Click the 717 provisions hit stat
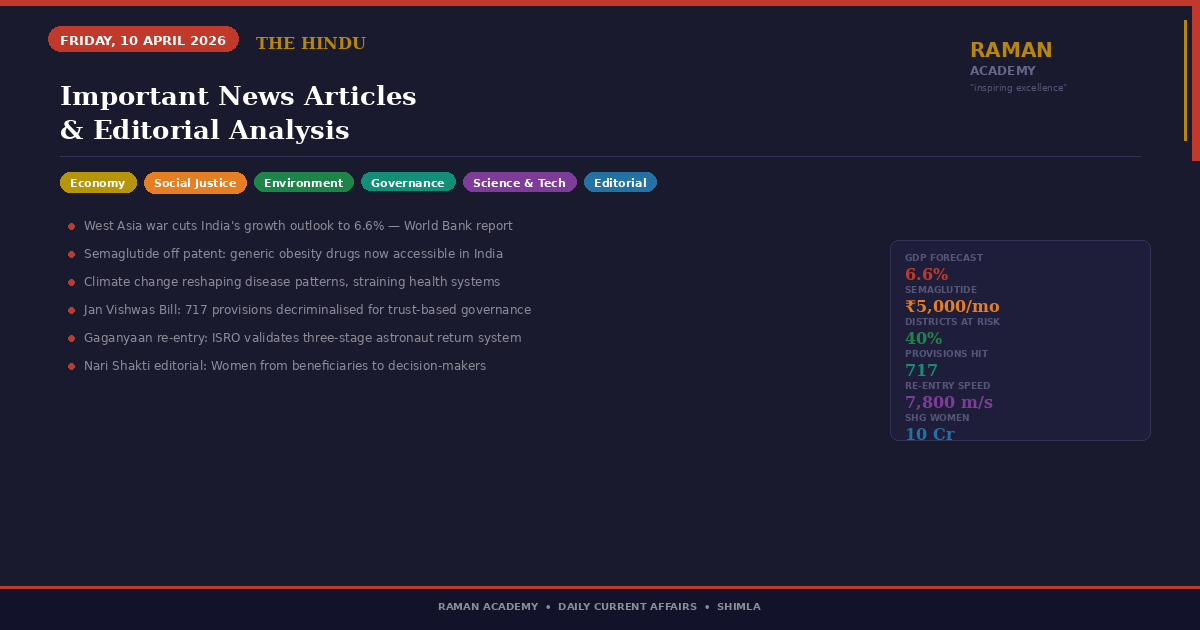1200x630 pixels. click(x=921, y=370)
